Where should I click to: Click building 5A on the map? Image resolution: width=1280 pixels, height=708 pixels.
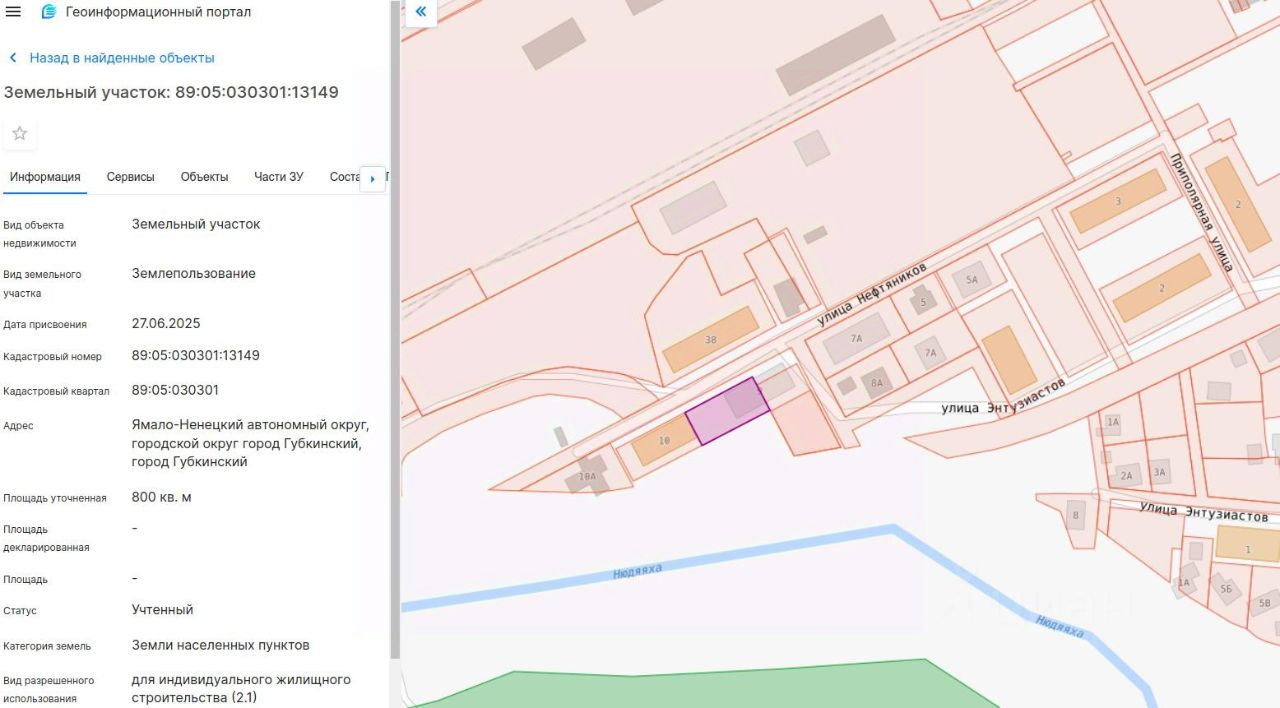(x=971, y=279)
